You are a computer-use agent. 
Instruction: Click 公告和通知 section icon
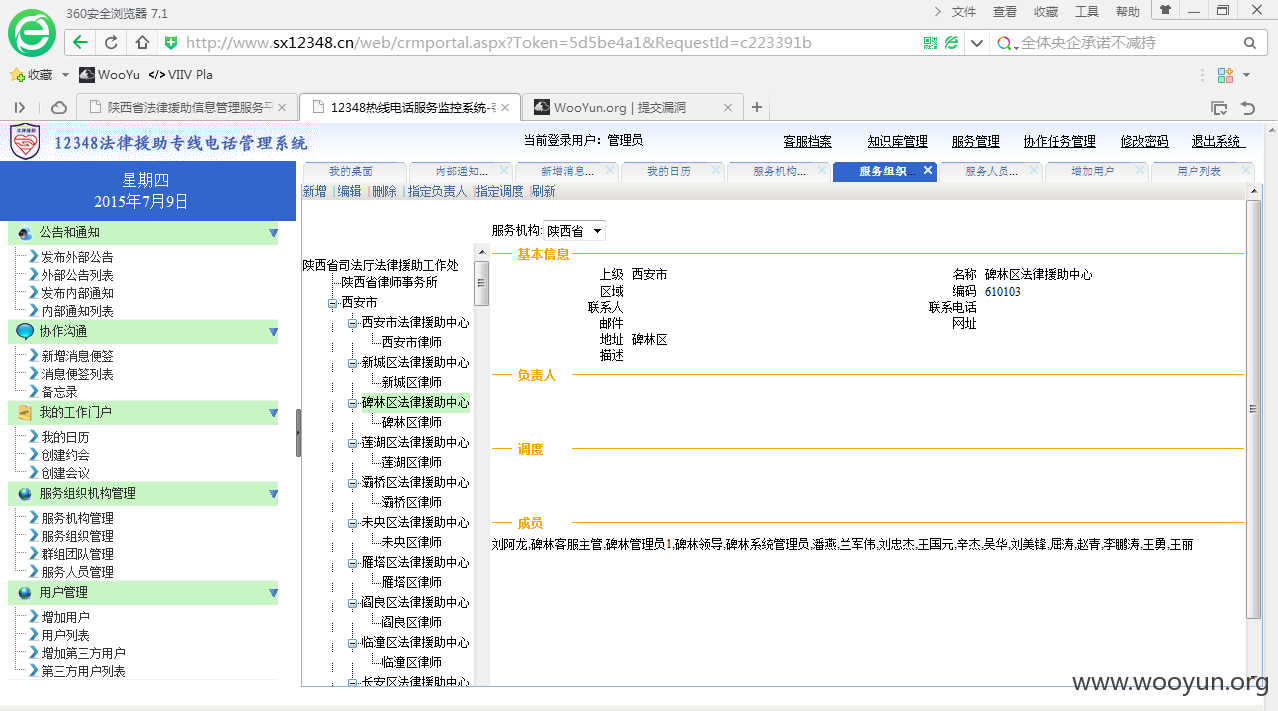25,233
